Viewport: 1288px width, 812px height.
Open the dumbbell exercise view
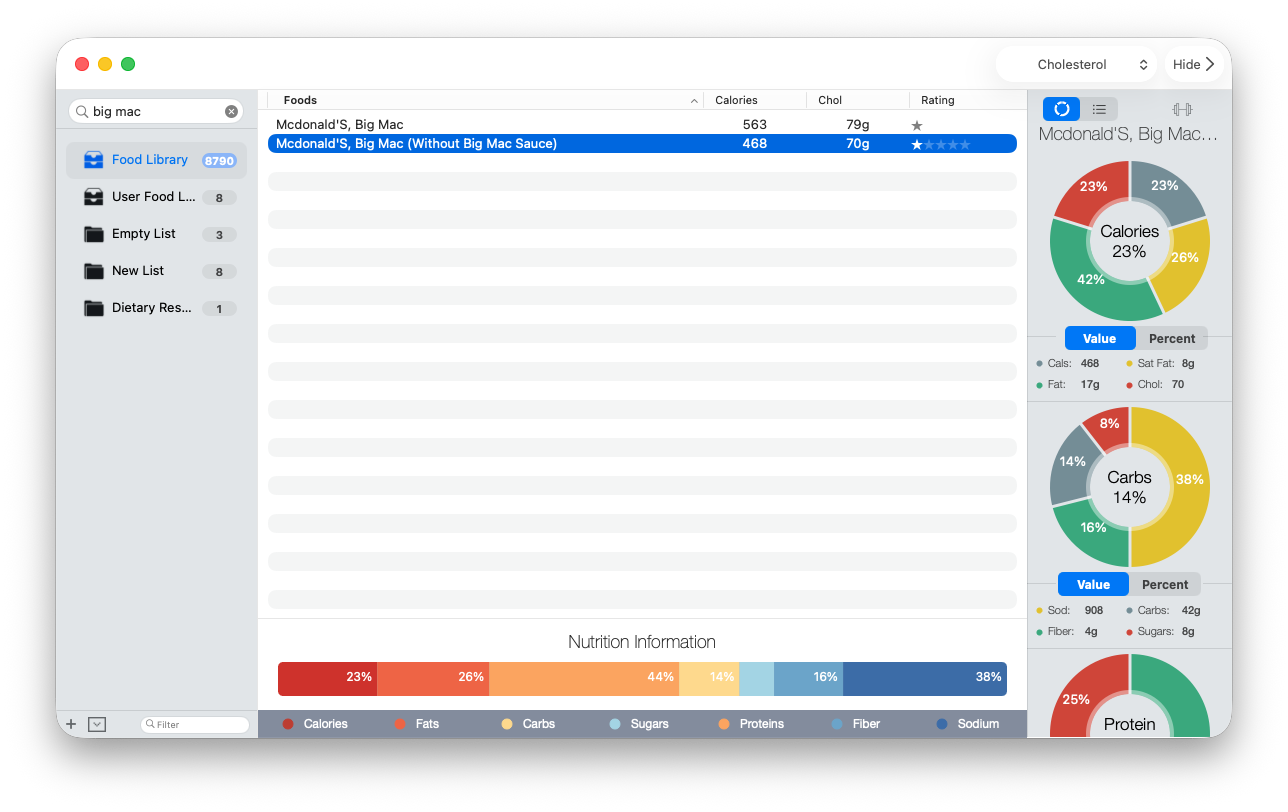1182,109
